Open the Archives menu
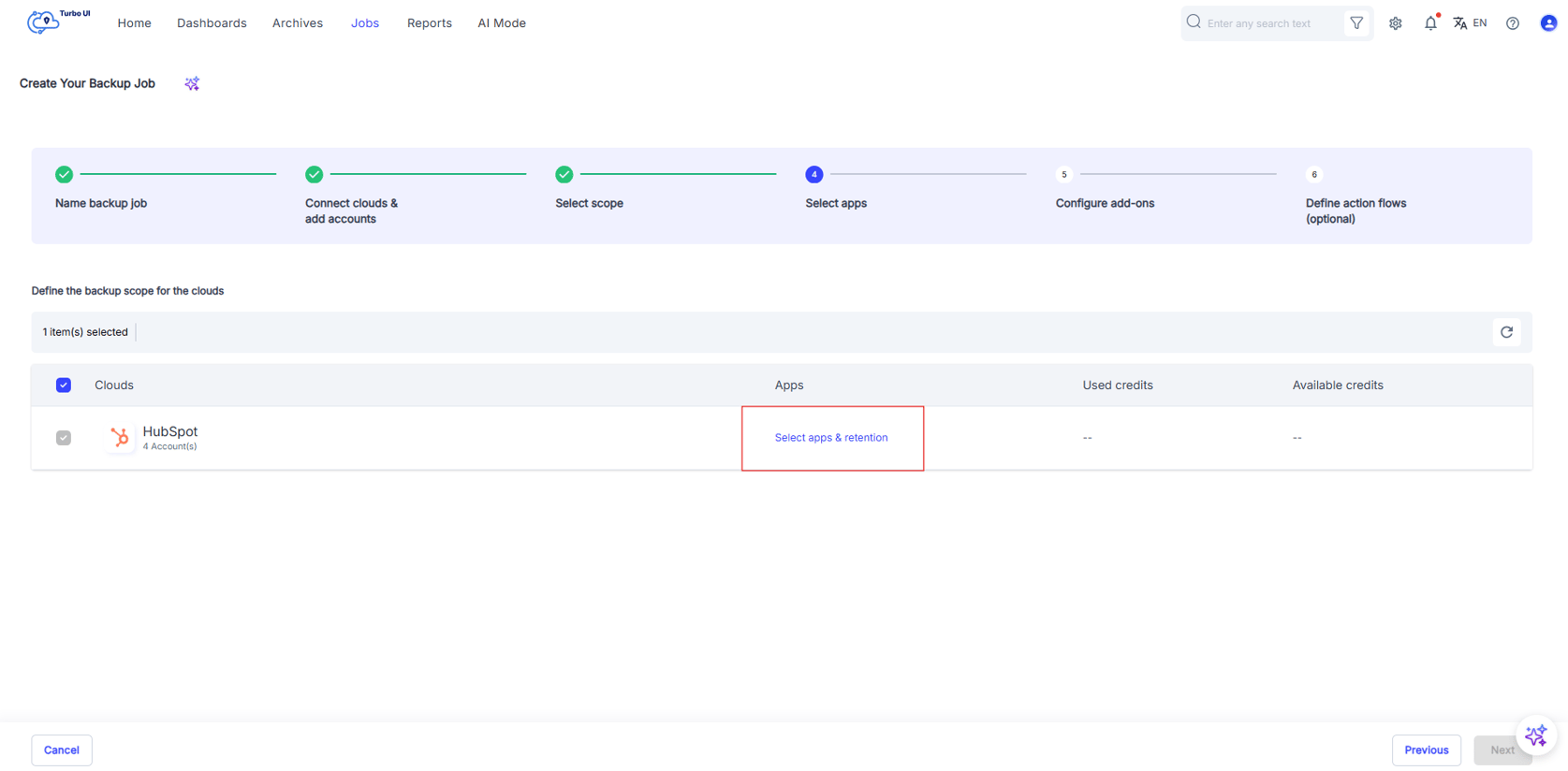 (x=298, y=23)
